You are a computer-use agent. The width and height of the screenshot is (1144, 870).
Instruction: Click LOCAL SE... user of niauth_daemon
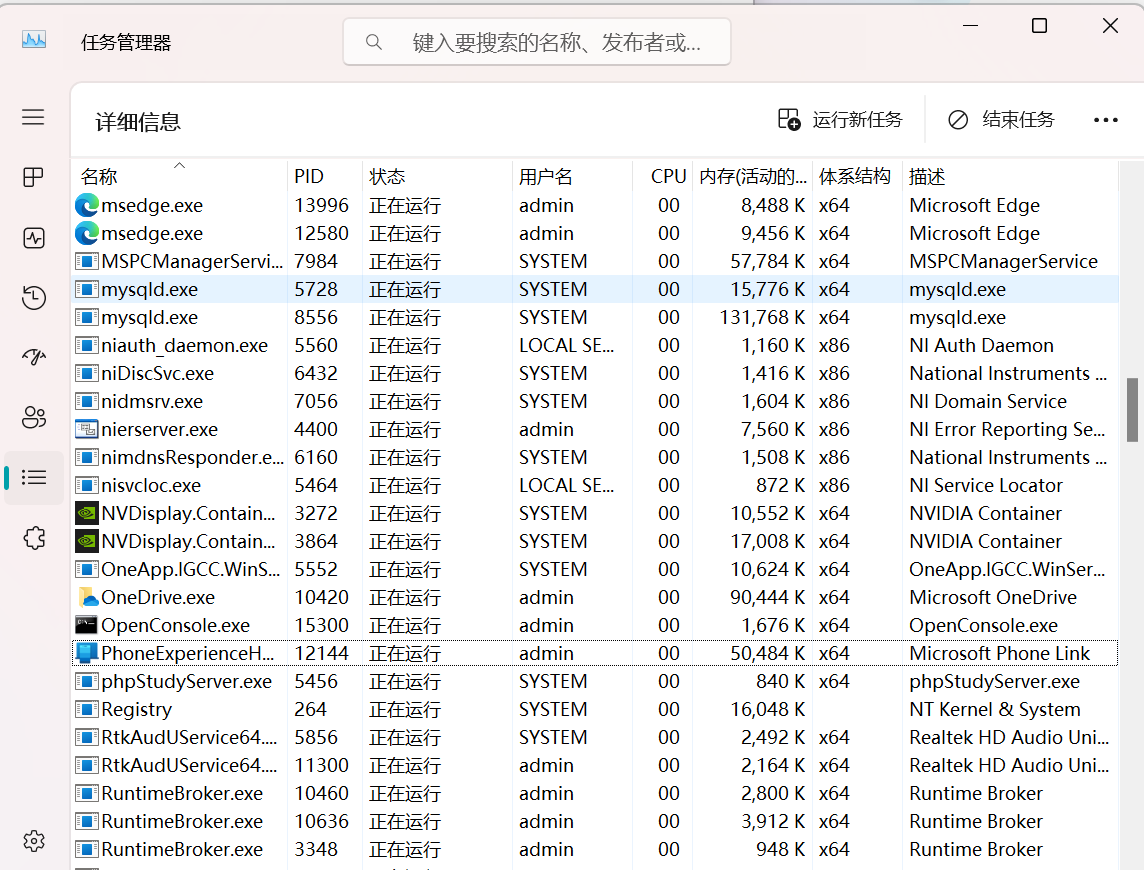[x=566, y=346]
